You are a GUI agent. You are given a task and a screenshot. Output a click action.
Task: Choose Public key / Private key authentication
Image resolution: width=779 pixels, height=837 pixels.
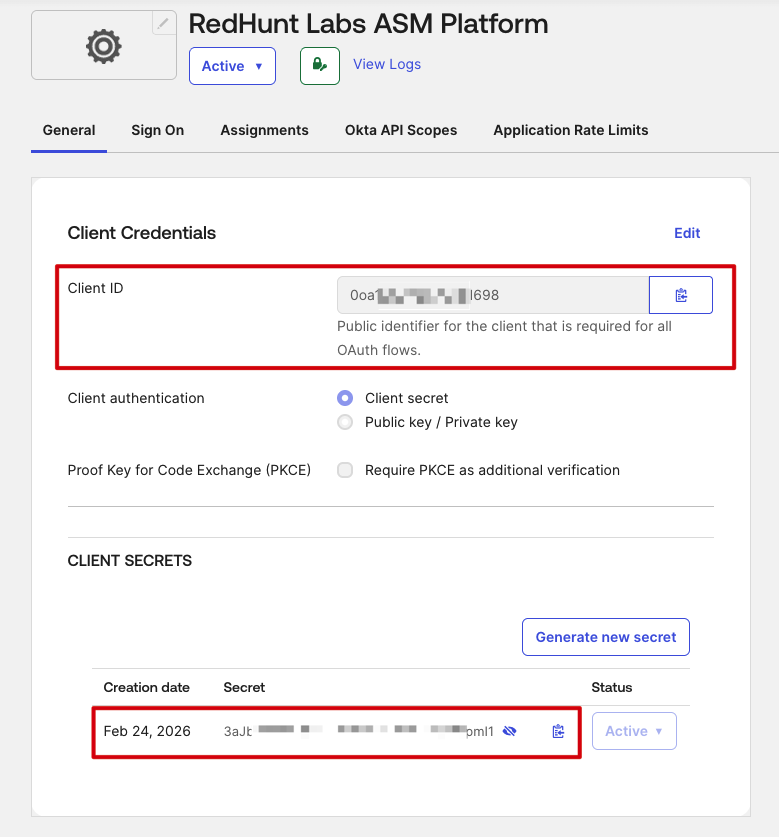pyautogui.click(x=345, y=422)
